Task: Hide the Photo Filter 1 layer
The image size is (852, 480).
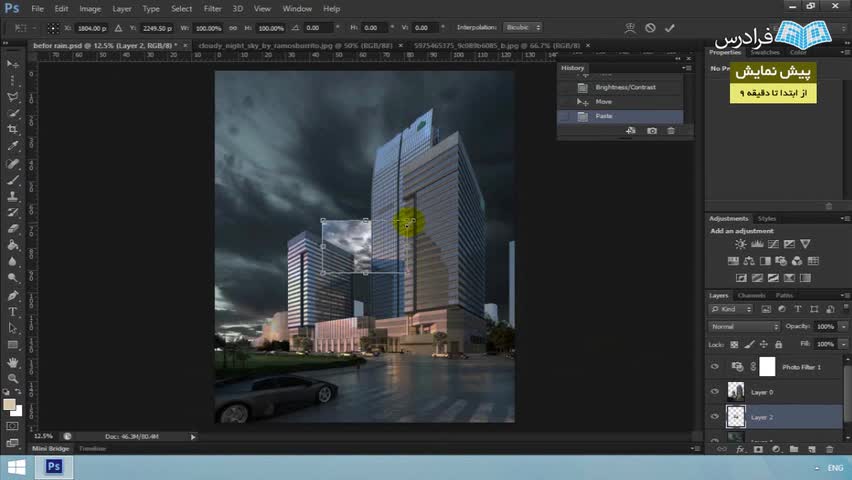Action: point(714,367)
